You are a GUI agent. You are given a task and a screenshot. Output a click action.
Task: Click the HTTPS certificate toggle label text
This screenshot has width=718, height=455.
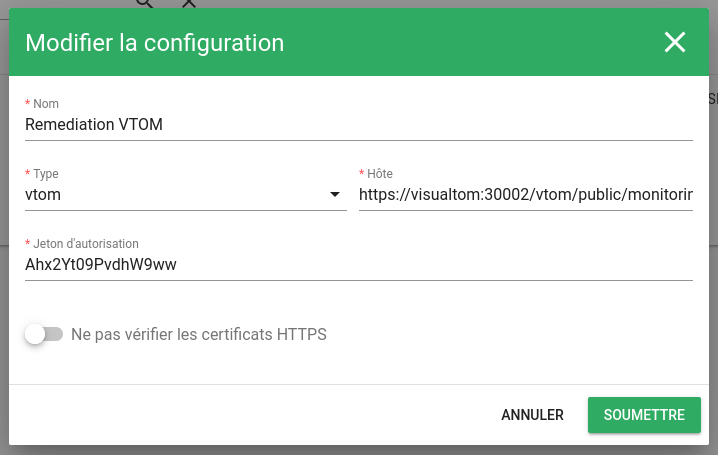pyautogui.click(x=199, y=334)
